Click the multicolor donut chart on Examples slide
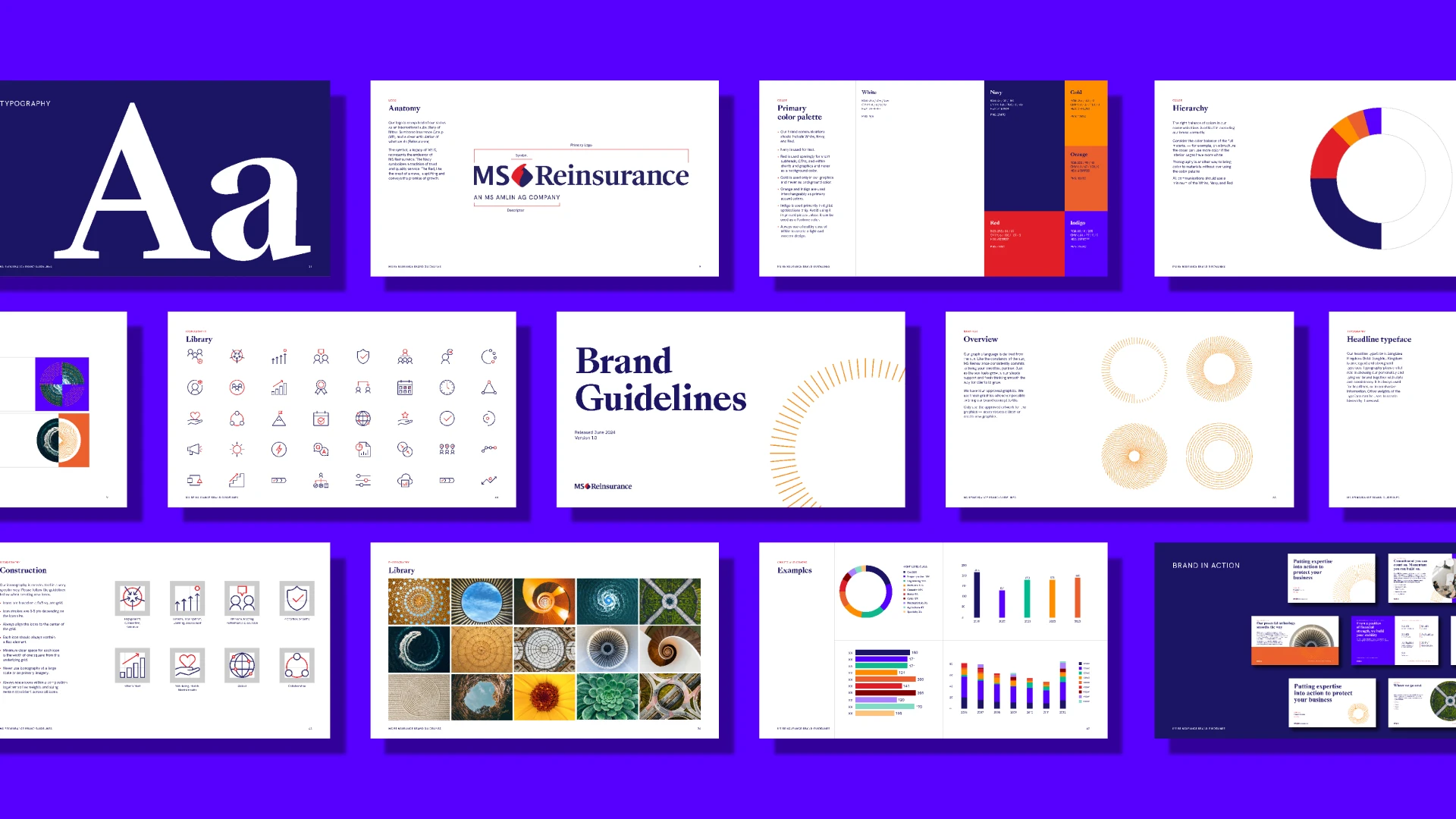The image size is (1456, 819). pyautogui.click(x=865, y=591)
